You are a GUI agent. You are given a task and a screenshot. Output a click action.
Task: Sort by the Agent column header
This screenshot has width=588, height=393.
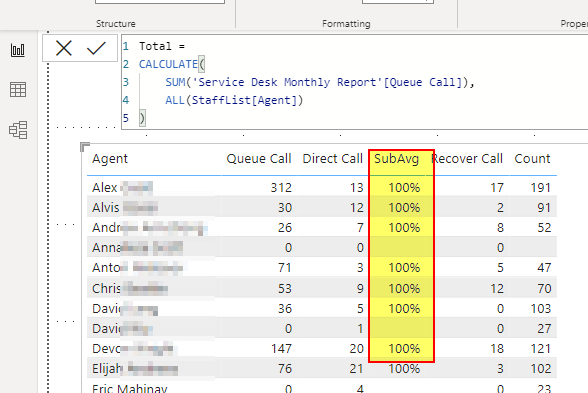pyautogui.click(x=110, y=159)
